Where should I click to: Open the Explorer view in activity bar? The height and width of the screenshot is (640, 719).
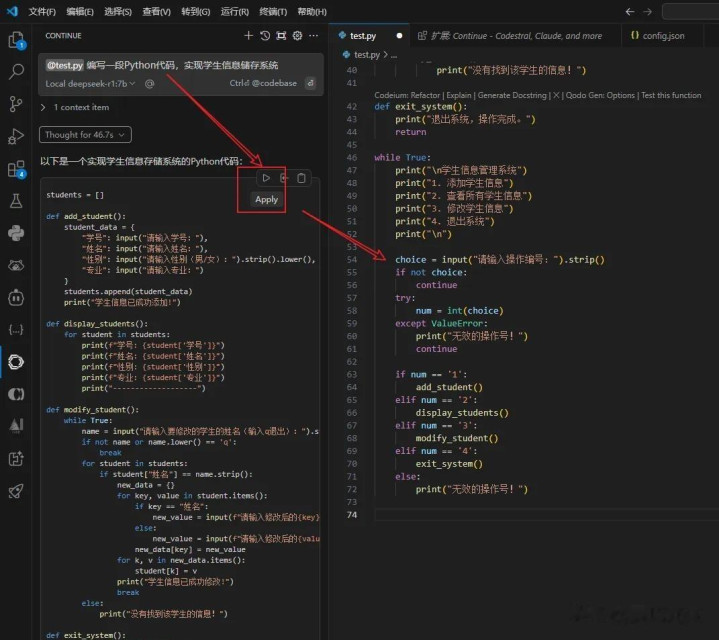[16, 41]
